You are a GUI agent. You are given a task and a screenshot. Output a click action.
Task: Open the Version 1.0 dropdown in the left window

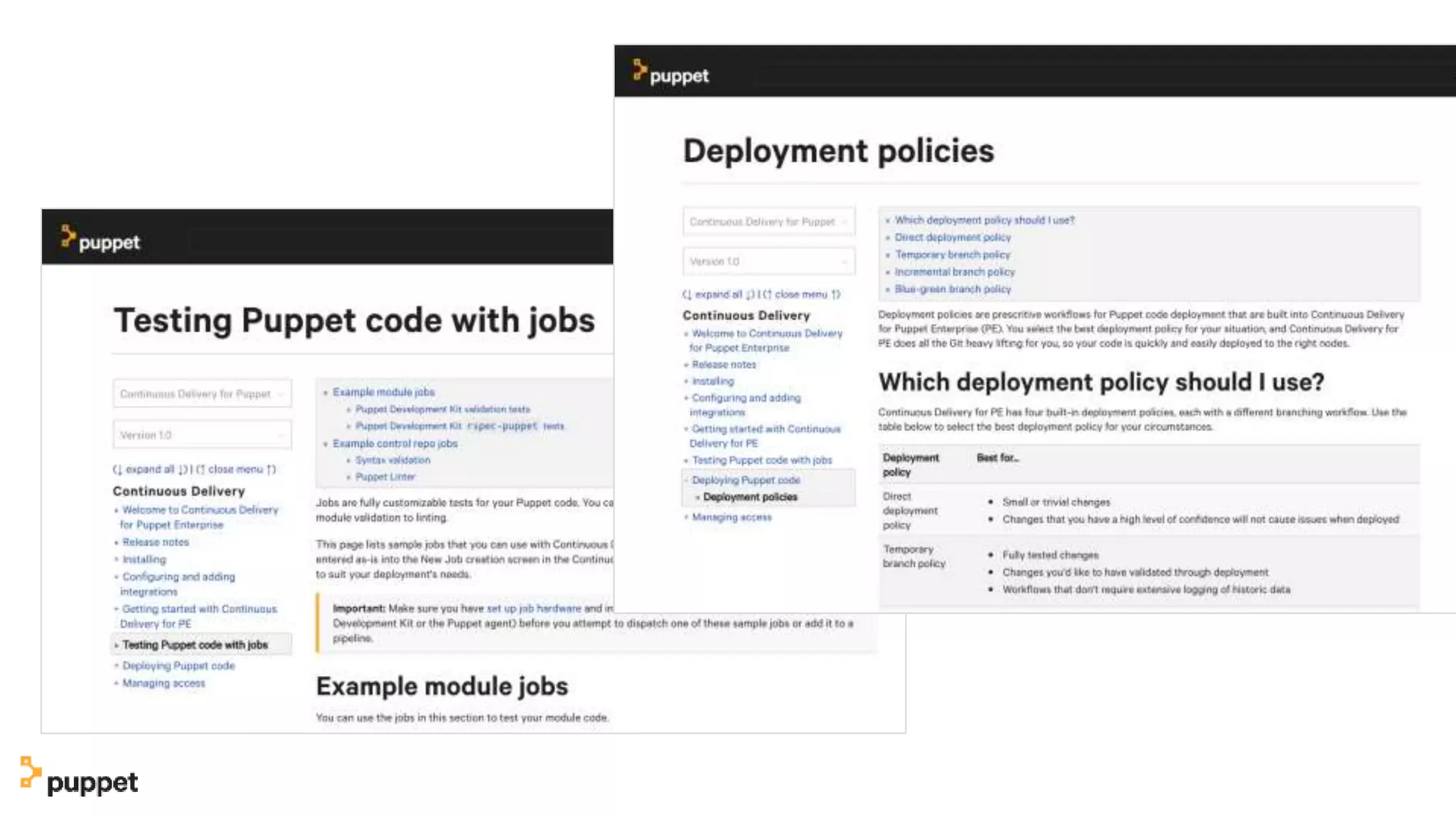tap(202, 434)
